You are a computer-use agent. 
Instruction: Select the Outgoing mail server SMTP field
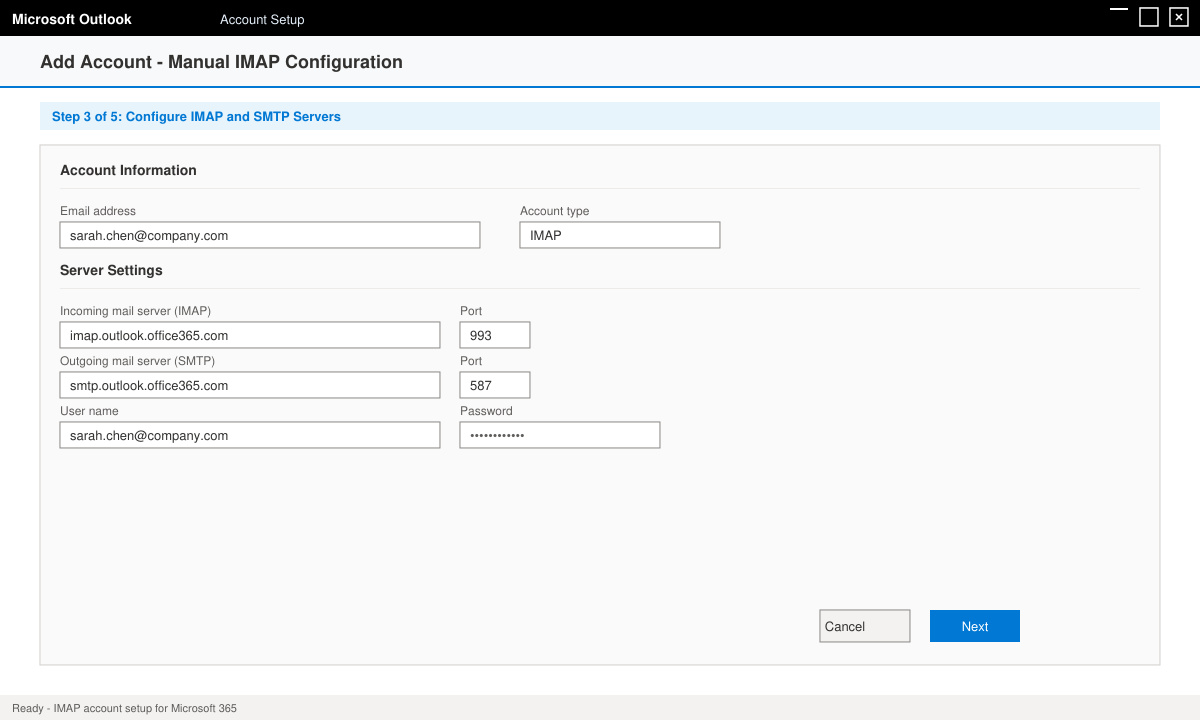pos(250,385)
